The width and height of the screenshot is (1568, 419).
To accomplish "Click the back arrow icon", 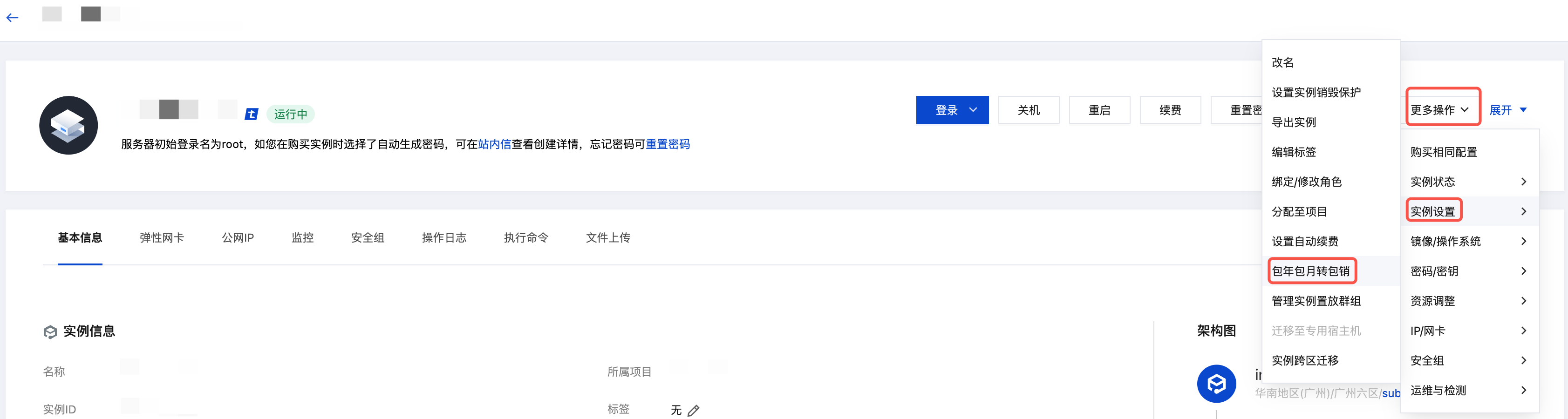I will [x=12, y=18].
